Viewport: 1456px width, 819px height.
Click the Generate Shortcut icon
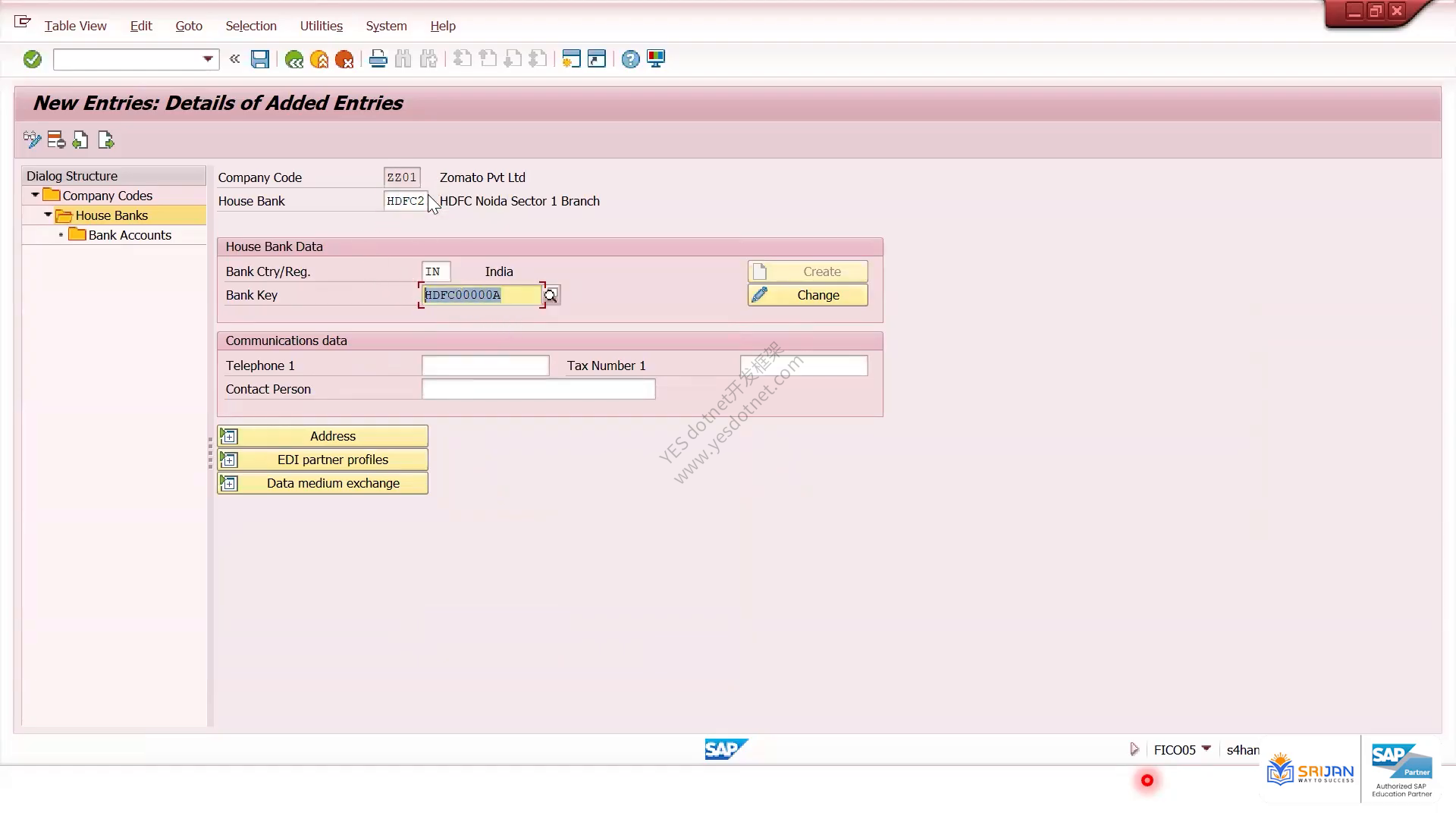(x=597, y=59)
